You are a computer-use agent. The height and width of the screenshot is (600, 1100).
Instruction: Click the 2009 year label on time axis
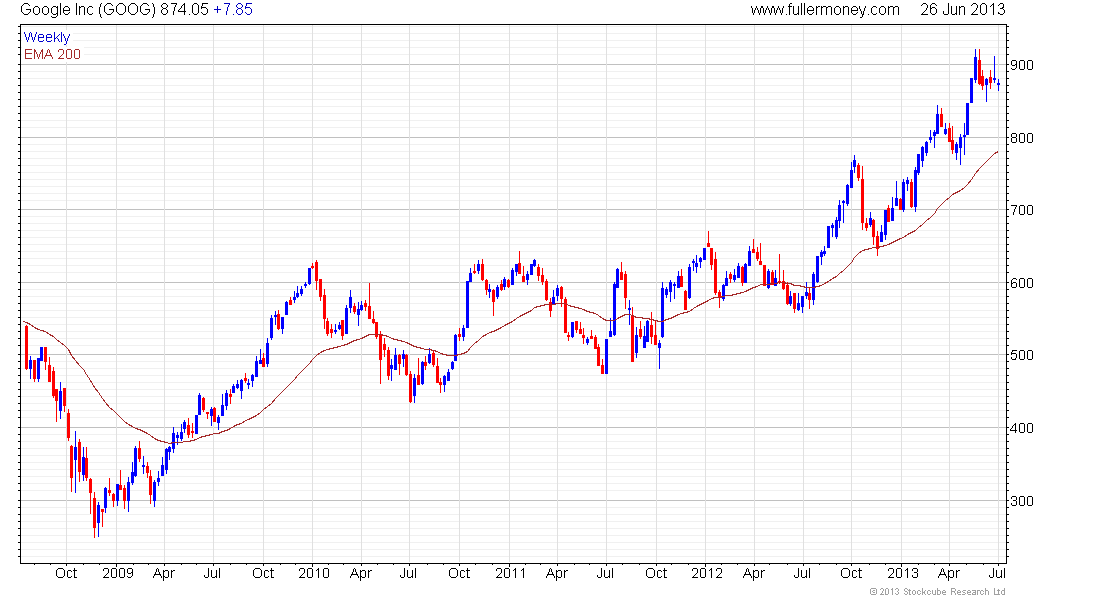click(118, 573)
